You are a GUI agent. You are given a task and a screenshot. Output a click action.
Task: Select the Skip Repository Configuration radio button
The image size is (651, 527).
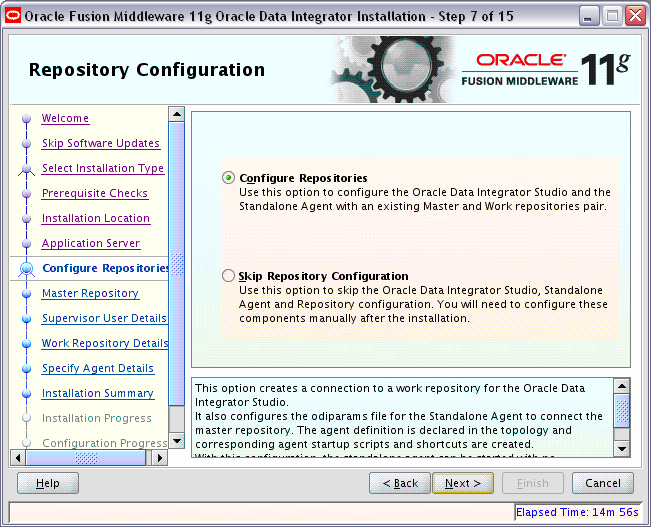(228, 276)
